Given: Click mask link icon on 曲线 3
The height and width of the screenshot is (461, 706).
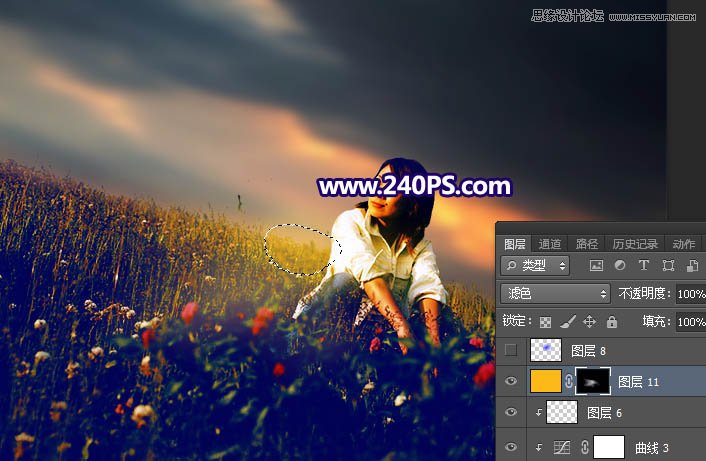Looking at the screenshot, I should click(584, 447).
